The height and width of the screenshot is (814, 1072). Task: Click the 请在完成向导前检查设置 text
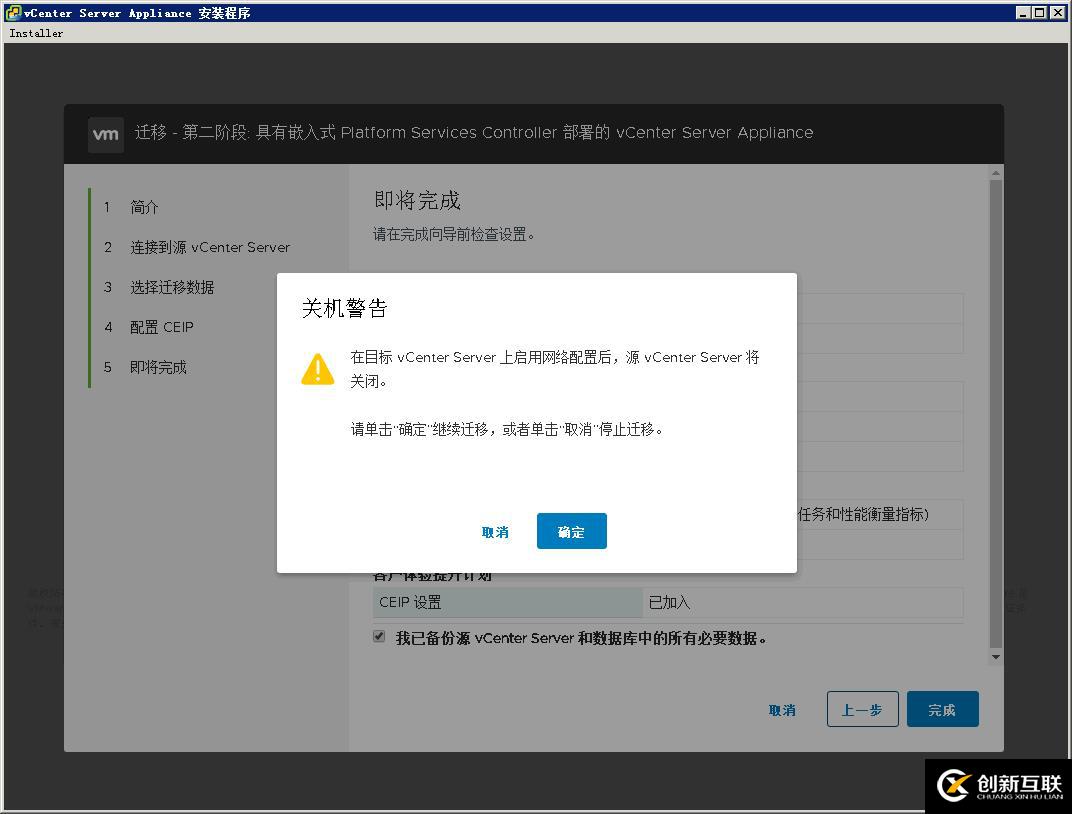tap(454, 234)
